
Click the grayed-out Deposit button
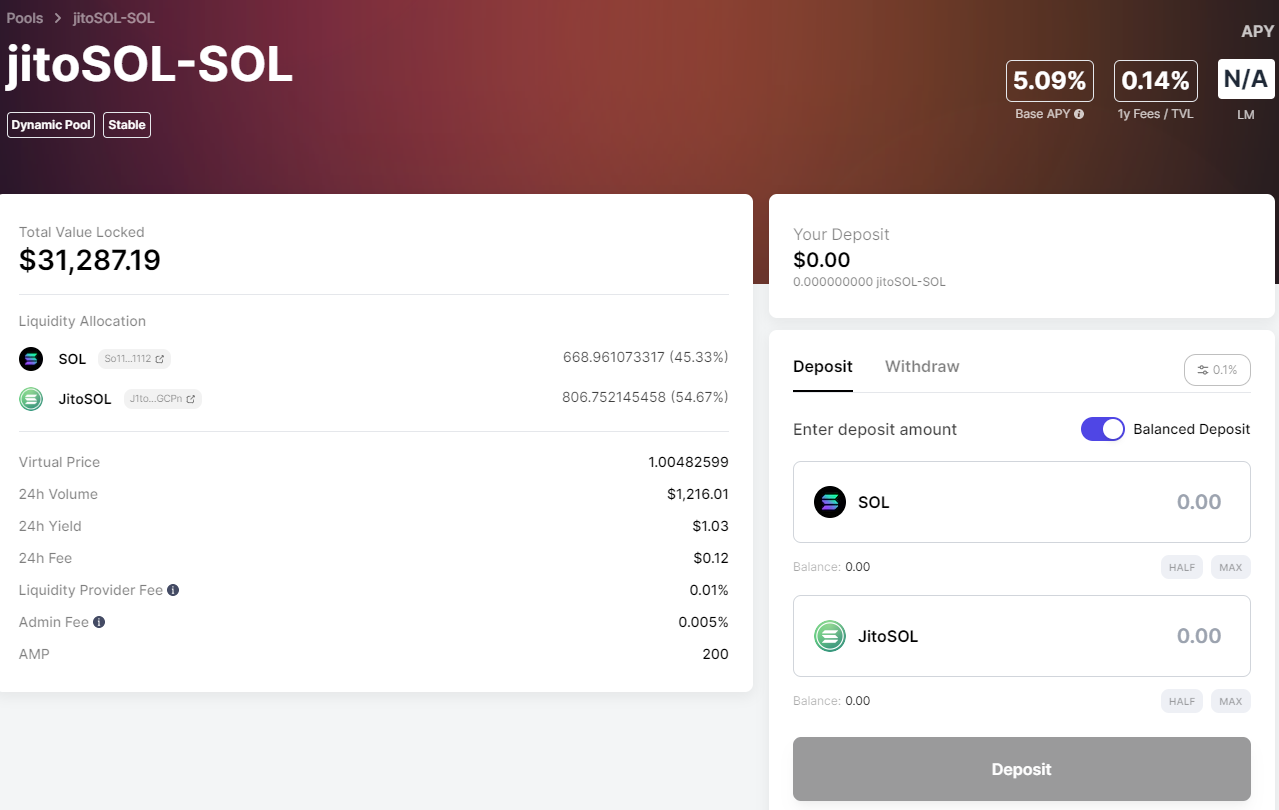(1022, 769)
